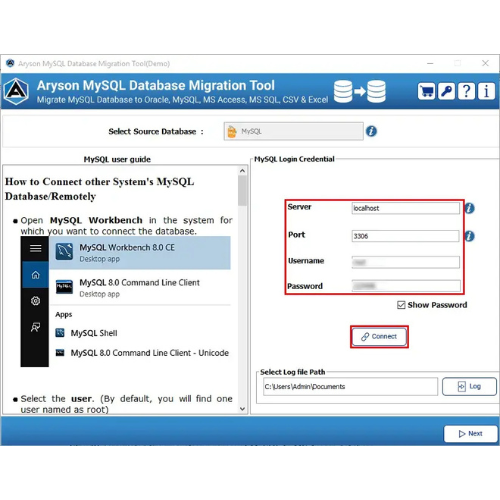The width and height of the screenshot is (500, 500).
Task: Click the user guide scroll up arrow
Action: click(x=242, y=171)
